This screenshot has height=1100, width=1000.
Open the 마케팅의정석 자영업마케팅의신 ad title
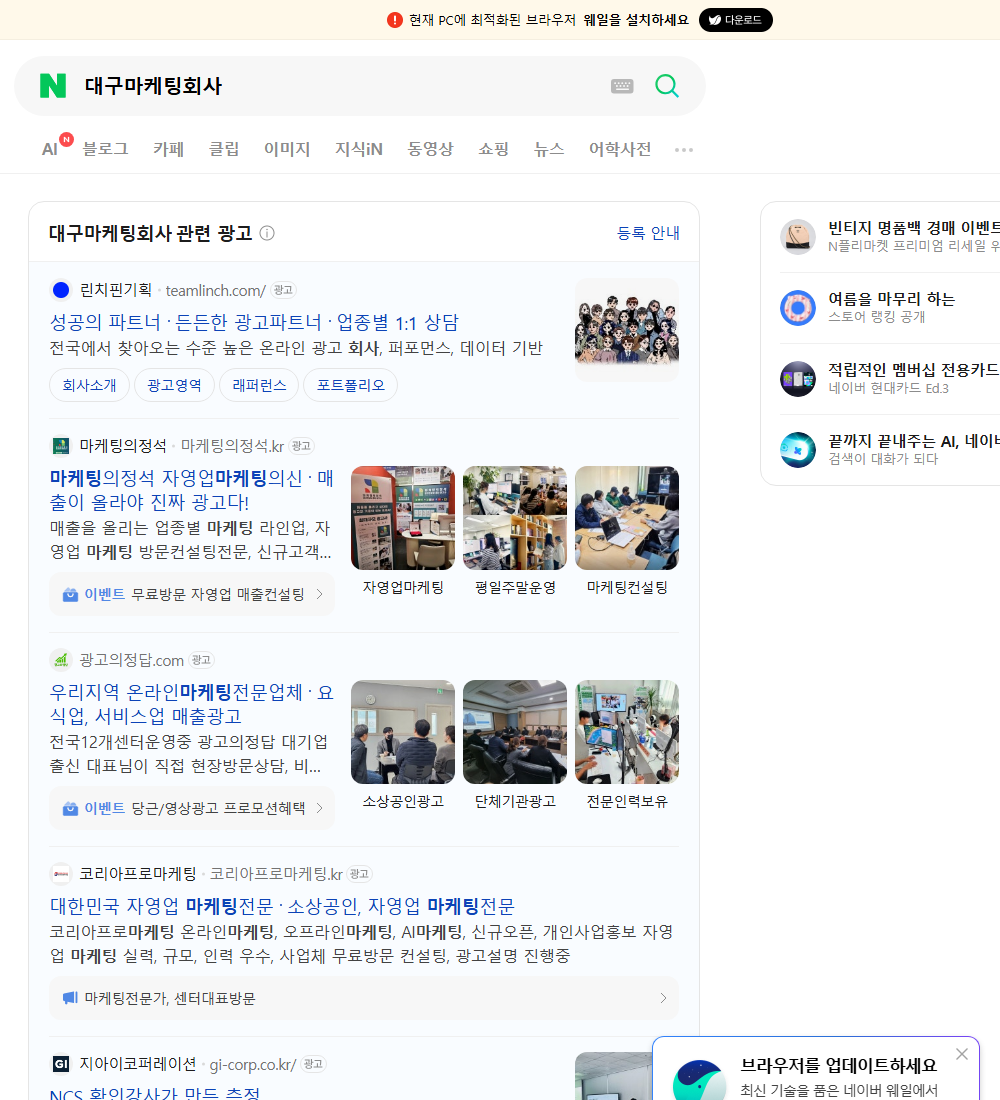tap(192, 490)
